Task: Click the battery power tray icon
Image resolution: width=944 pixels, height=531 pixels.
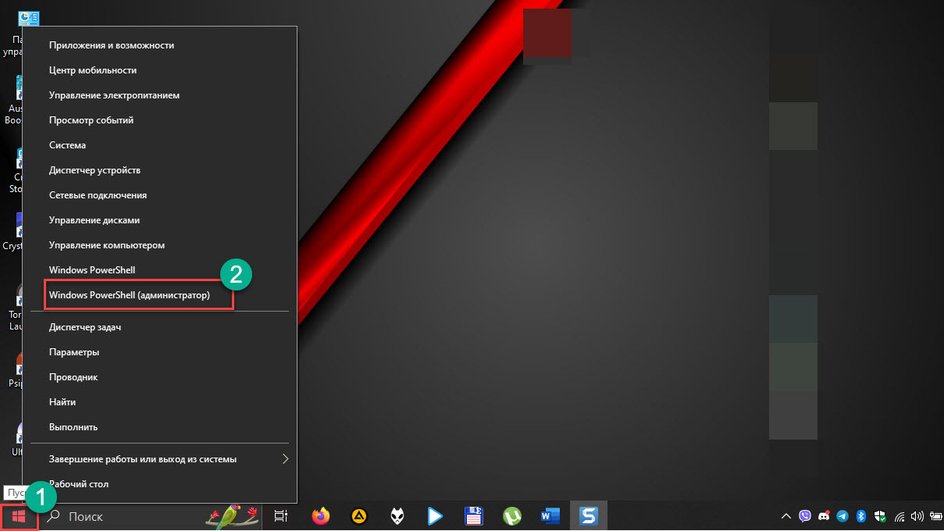Action: coord(936,516)
